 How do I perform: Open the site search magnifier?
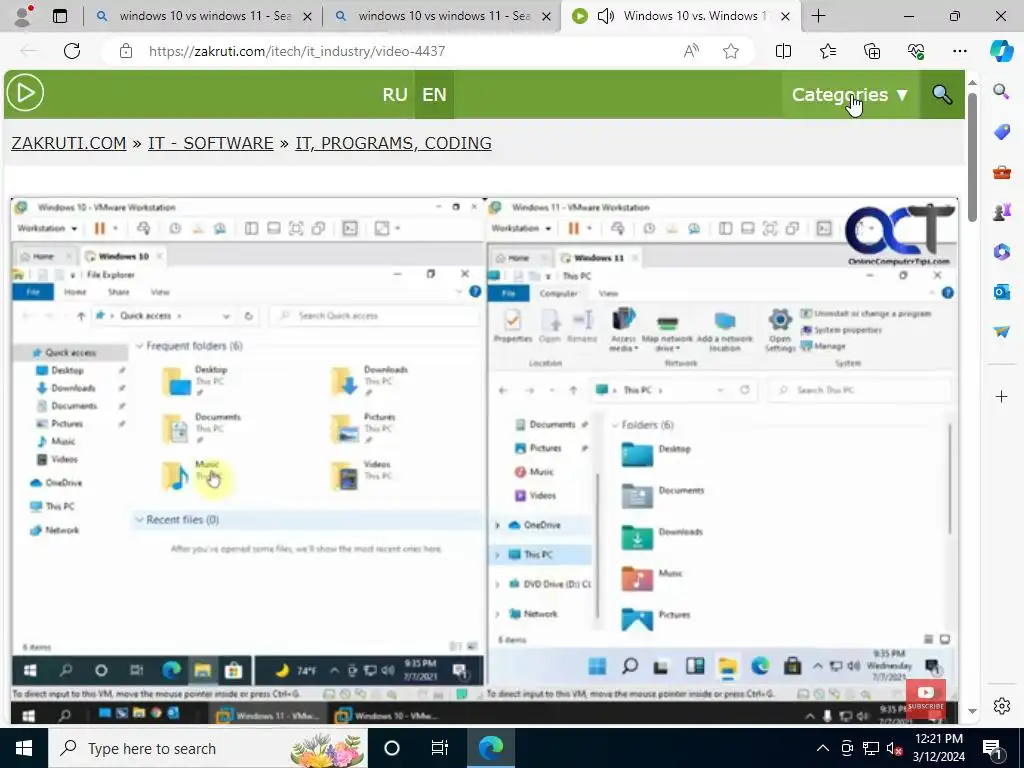pos(942,95)
